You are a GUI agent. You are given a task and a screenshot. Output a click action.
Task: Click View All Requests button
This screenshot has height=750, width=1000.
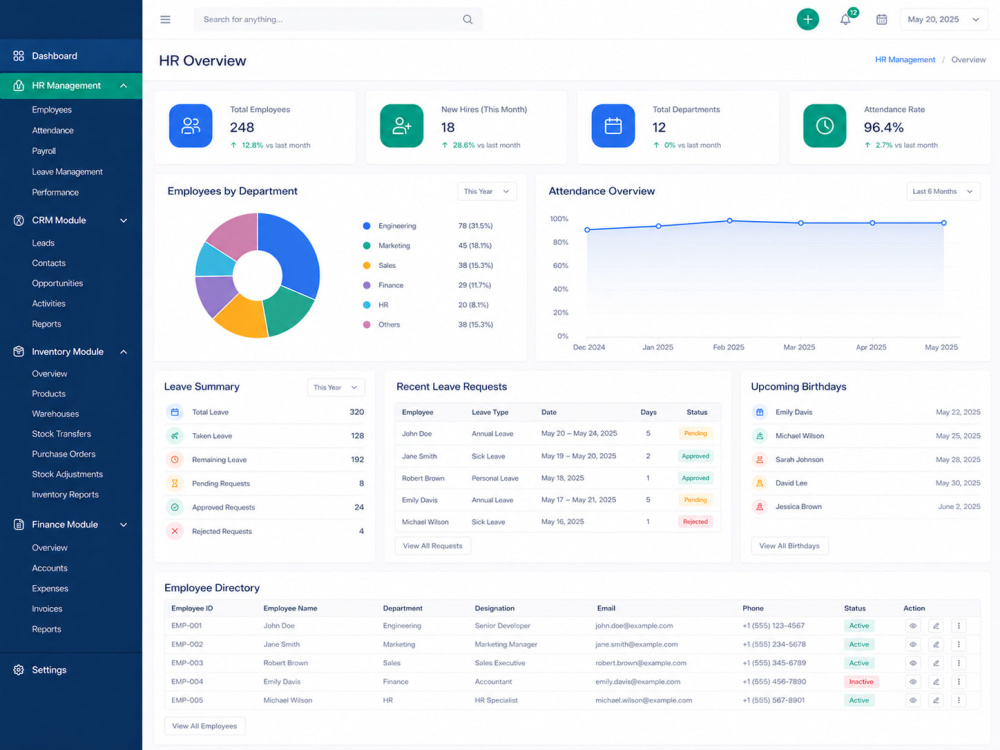click(432, 546)
